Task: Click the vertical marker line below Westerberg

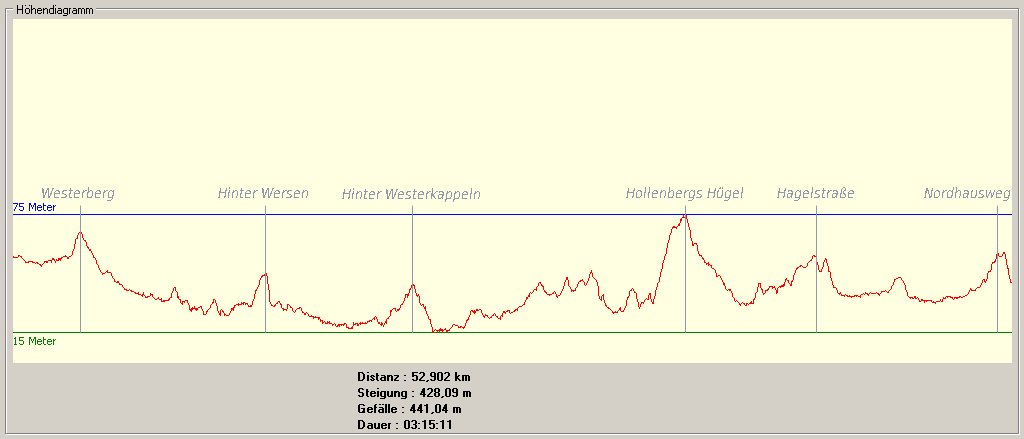Action: tap(80, 290)
